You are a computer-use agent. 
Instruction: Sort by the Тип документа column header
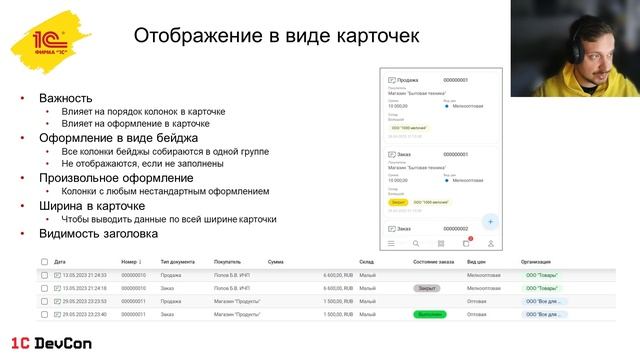coord(178,262)
